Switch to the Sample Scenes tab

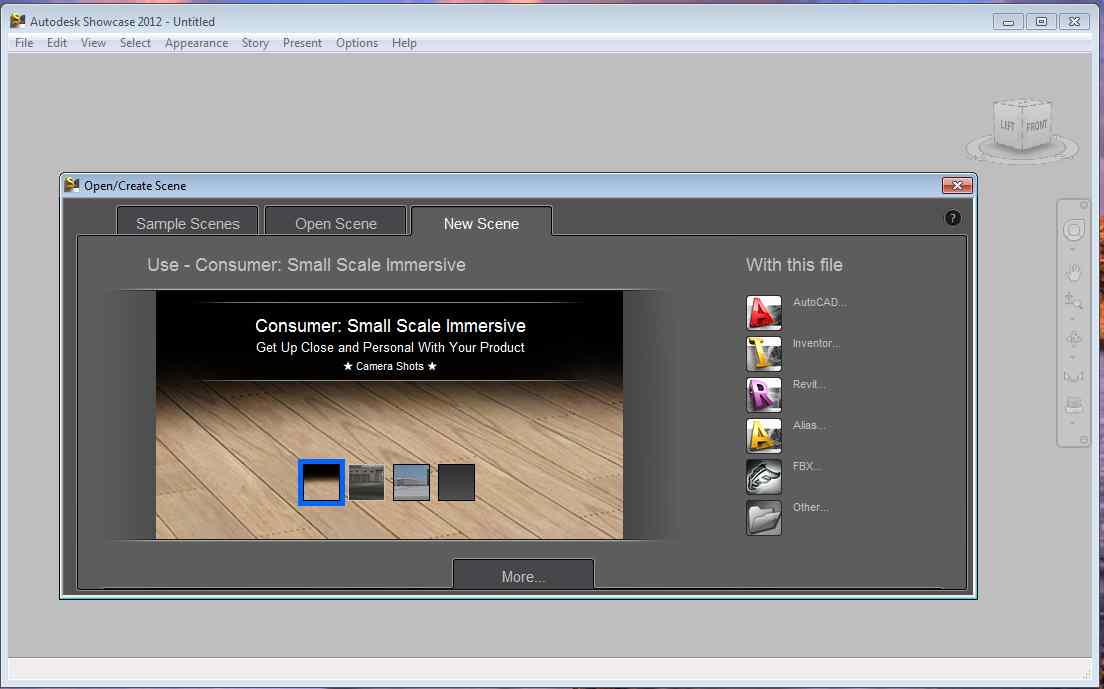point(187,223)
